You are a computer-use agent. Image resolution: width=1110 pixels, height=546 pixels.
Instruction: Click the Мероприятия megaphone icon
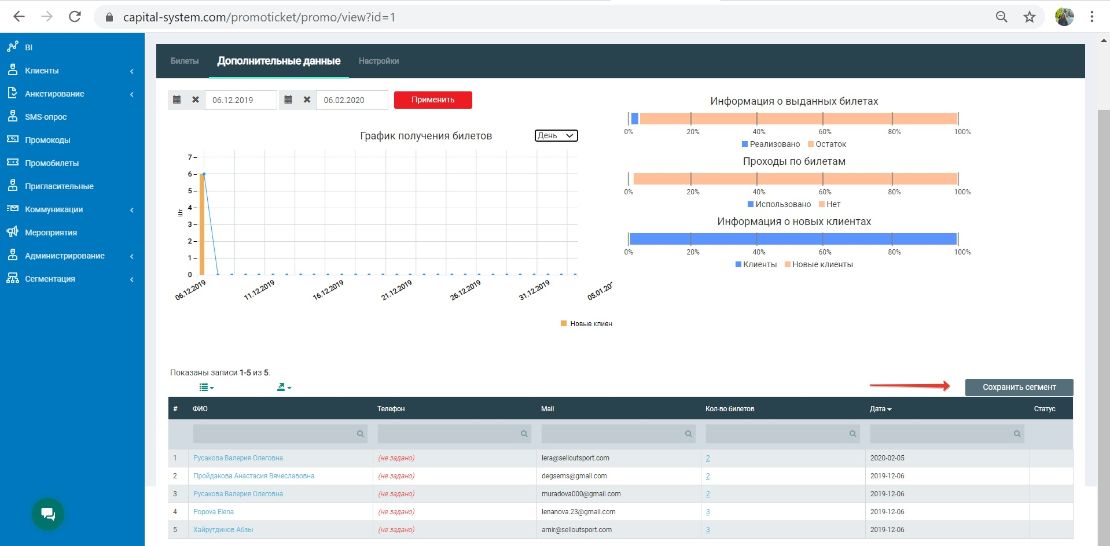pyautogui.click(x=12, y=232)
